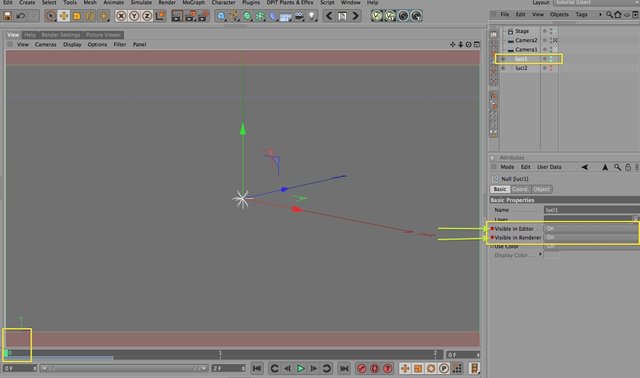The width and height of the screenshot is (640, 378).
Task: Click the Attributes lock icon
Action: click(628, 167)
